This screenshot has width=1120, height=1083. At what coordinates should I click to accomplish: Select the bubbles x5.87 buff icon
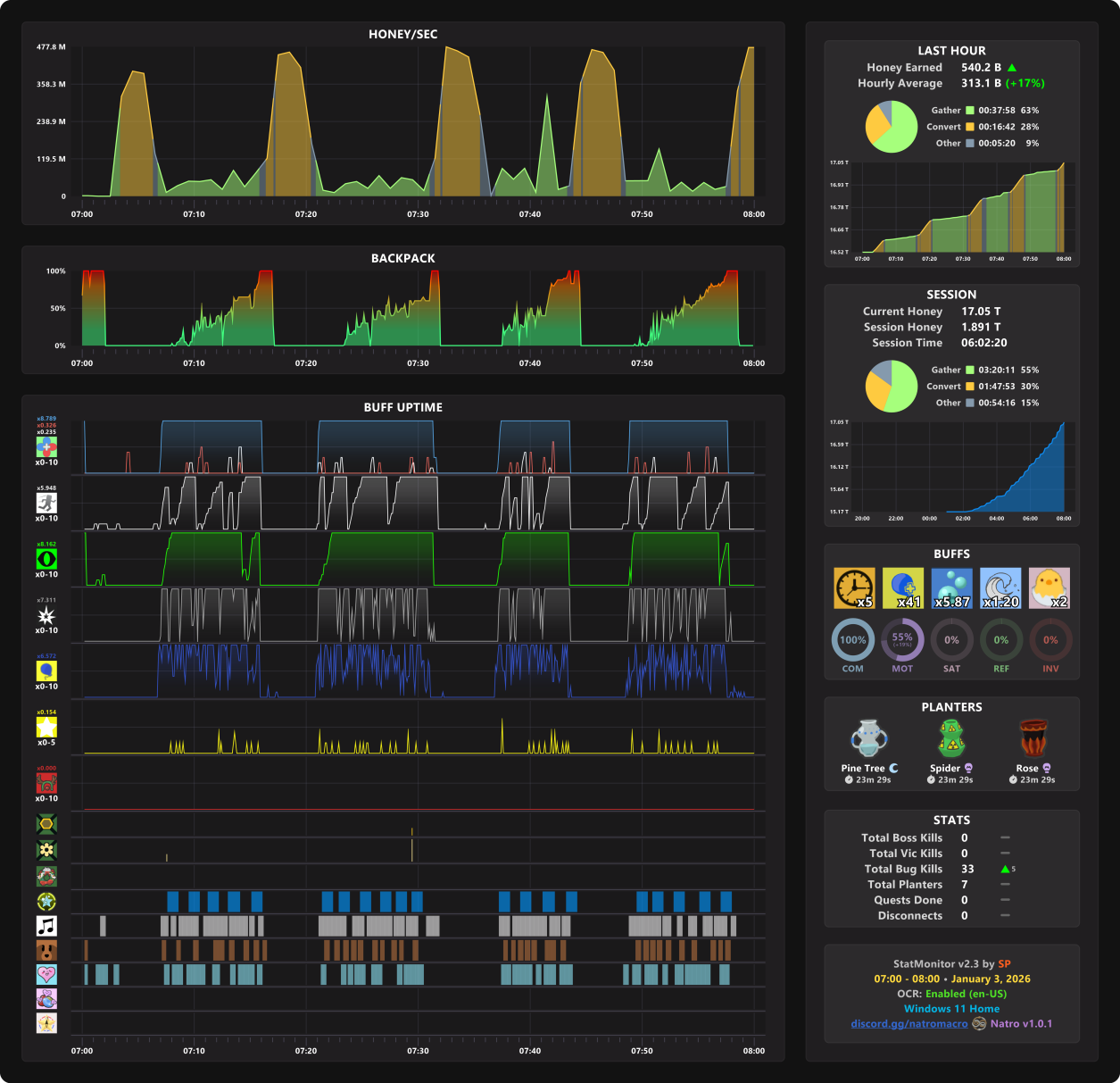(952, 588)
